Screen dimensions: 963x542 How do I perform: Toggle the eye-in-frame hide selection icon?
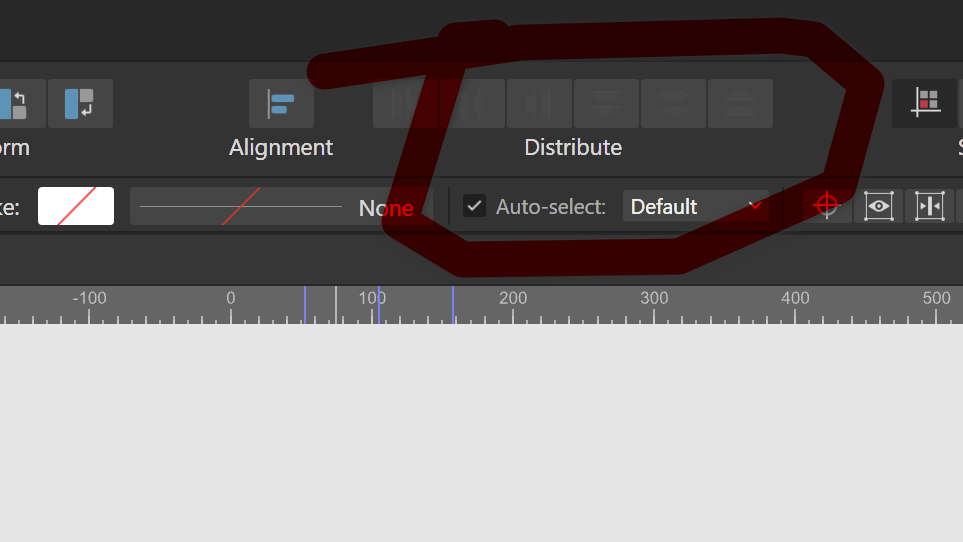(878, 206)
